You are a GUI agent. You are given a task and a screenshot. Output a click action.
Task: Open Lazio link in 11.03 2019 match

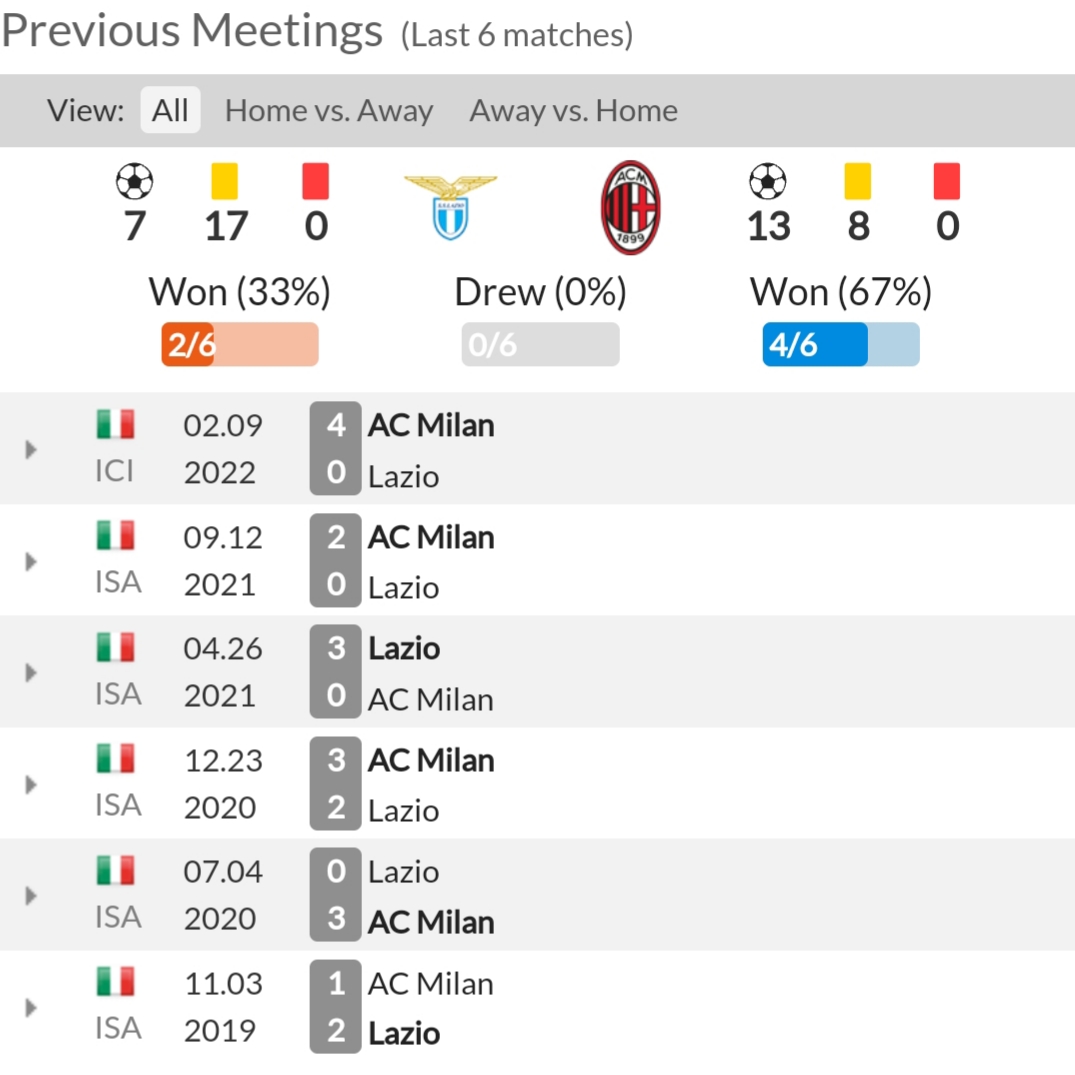pyautogui.click(x=404, y=1033)
